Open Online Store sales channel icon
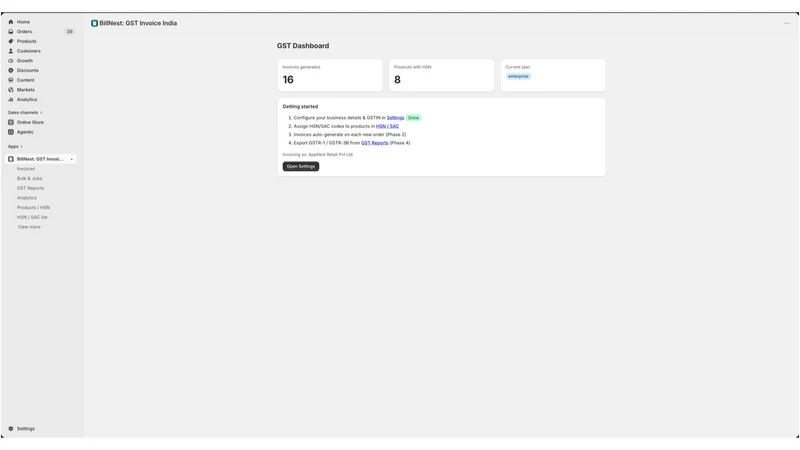Image resolution: width=800 pixels, height=450 pixels. (x=11, y=122)
